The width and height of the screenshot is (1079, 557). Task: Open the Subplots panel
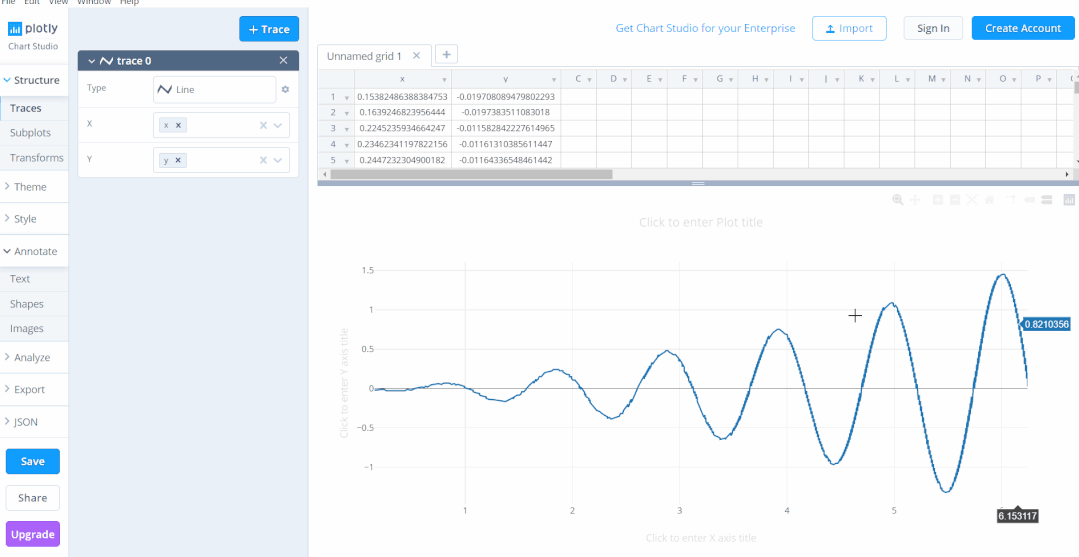tap(30, 133)
